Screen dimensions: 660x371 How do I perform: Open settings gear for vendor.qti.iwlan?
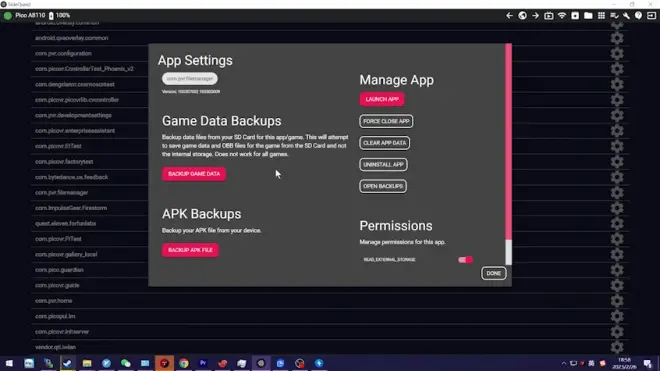pos(617,347)
